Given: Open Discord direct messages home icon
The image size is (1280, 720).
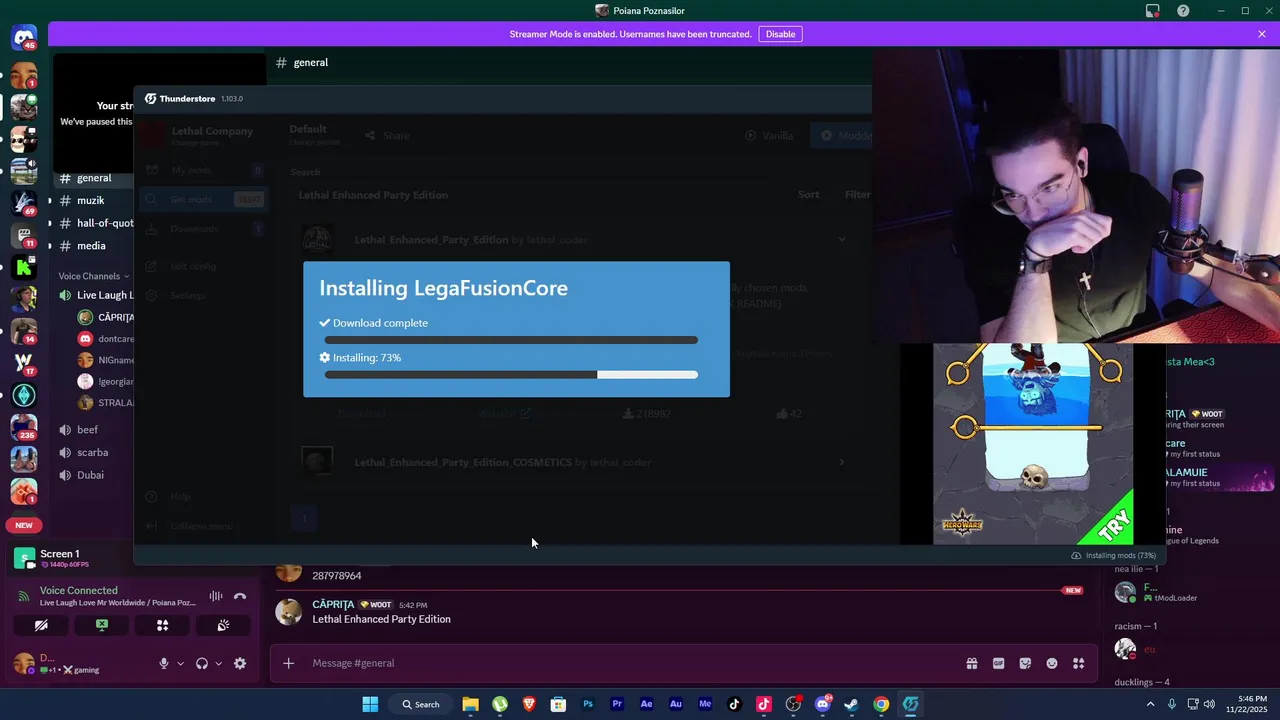Looking at the screenshot, I should click(24, 38).
